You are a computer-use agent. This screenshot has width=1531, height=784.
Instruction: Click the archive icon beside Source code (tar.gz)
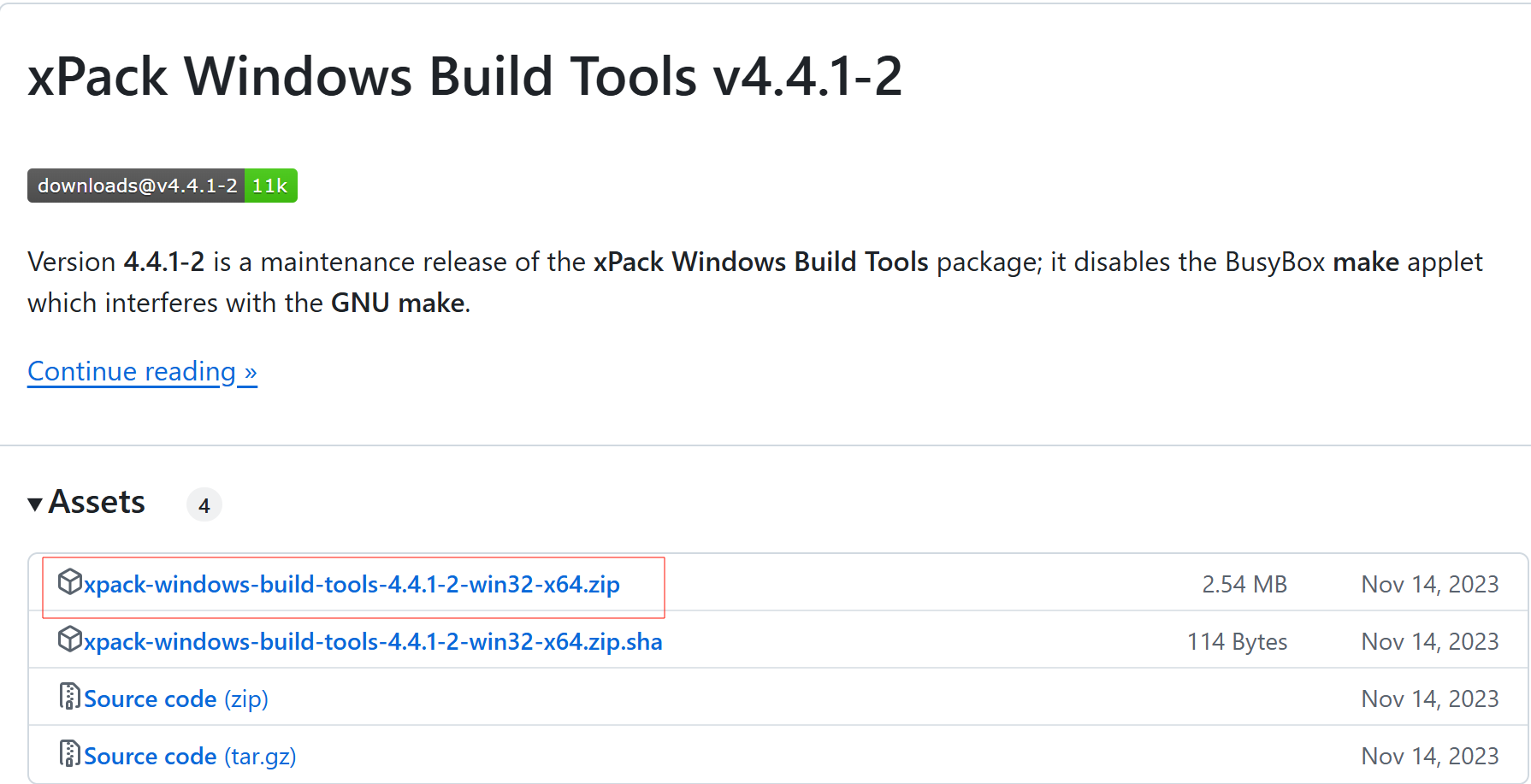tap(69, 754)
